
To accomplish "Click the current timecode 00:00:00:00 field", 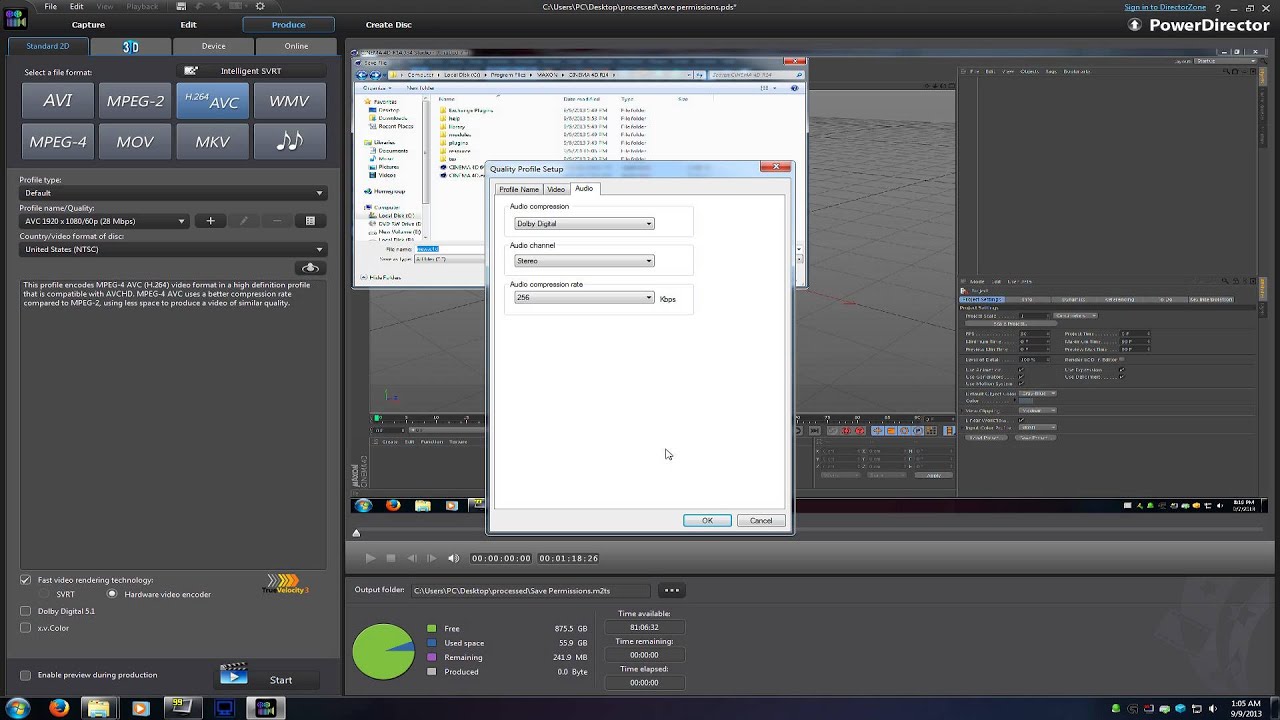I will click(x=501, y=558).
